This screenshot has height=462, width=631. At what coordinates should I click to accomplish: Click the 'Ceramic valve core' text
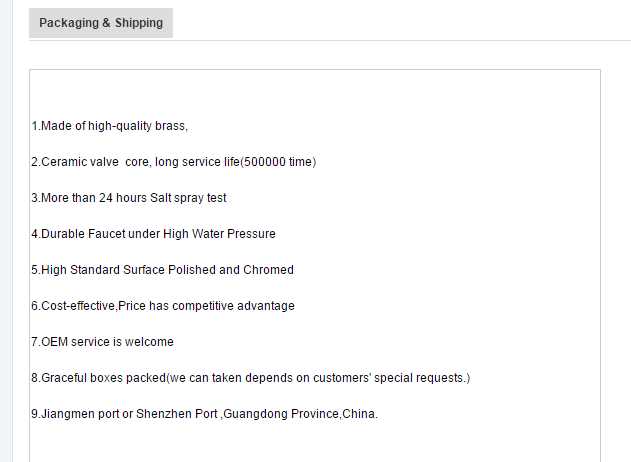pyautogui.click(x=95, y=162)
